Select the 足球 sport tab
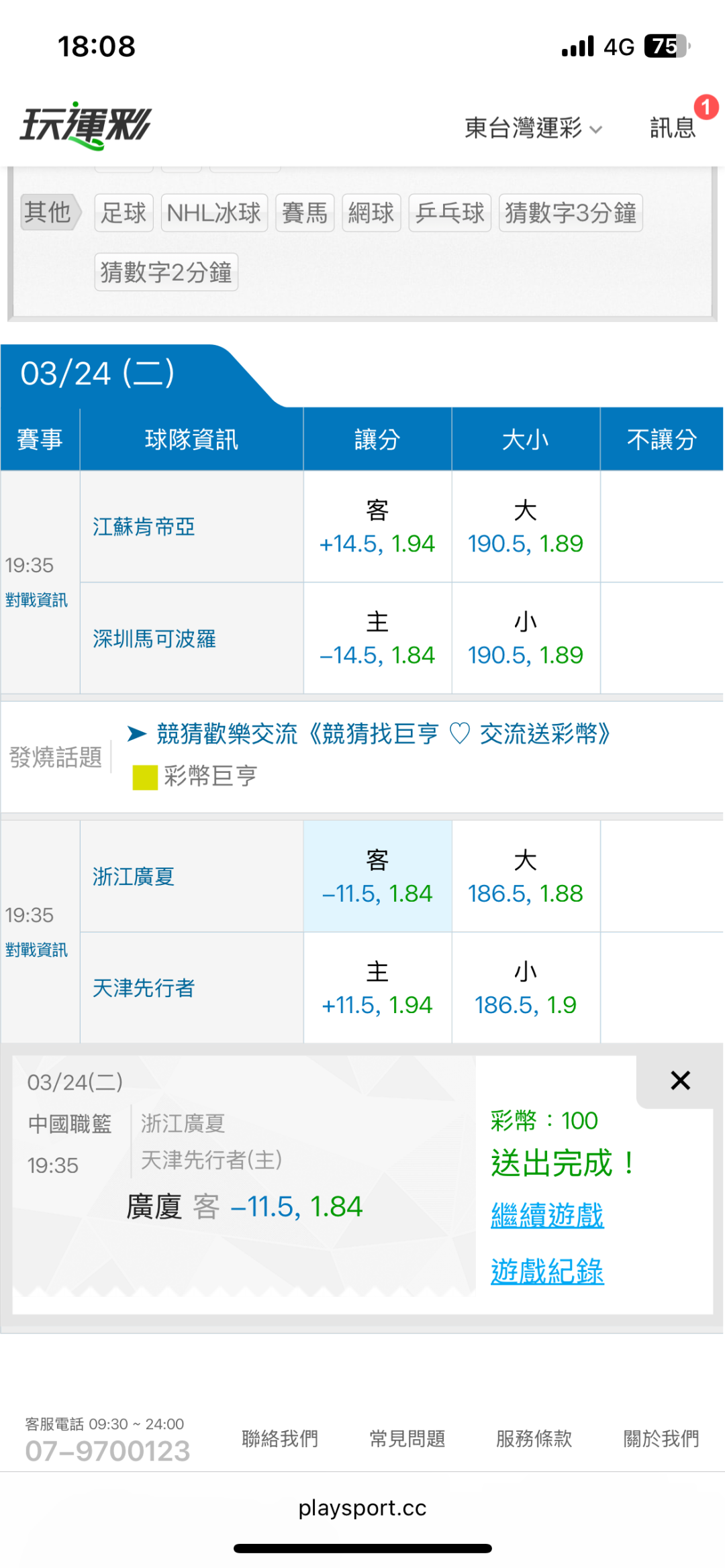 (x=124, y=213)
